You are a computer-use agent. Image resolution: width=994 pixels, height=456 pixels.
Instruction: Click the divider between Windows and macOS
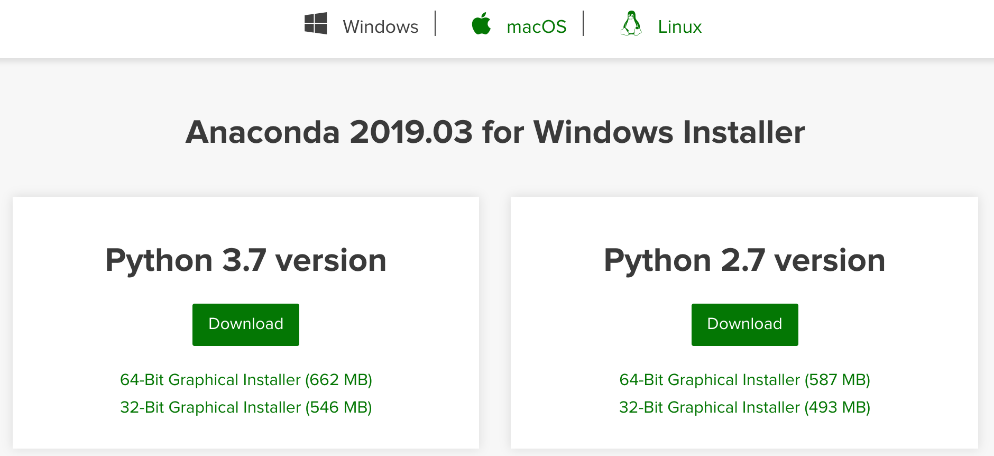tap(436, 25)
